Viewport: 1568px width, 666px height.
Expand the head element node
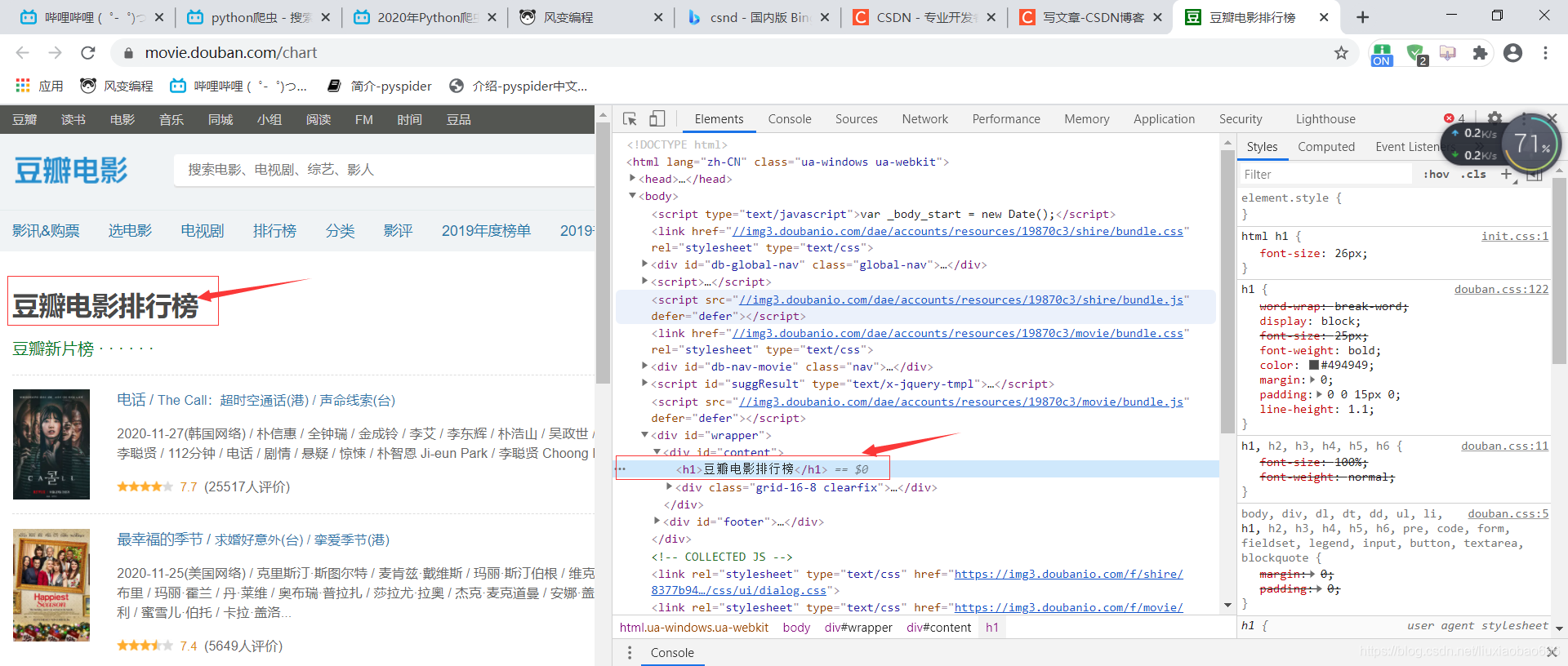[632, 178]
